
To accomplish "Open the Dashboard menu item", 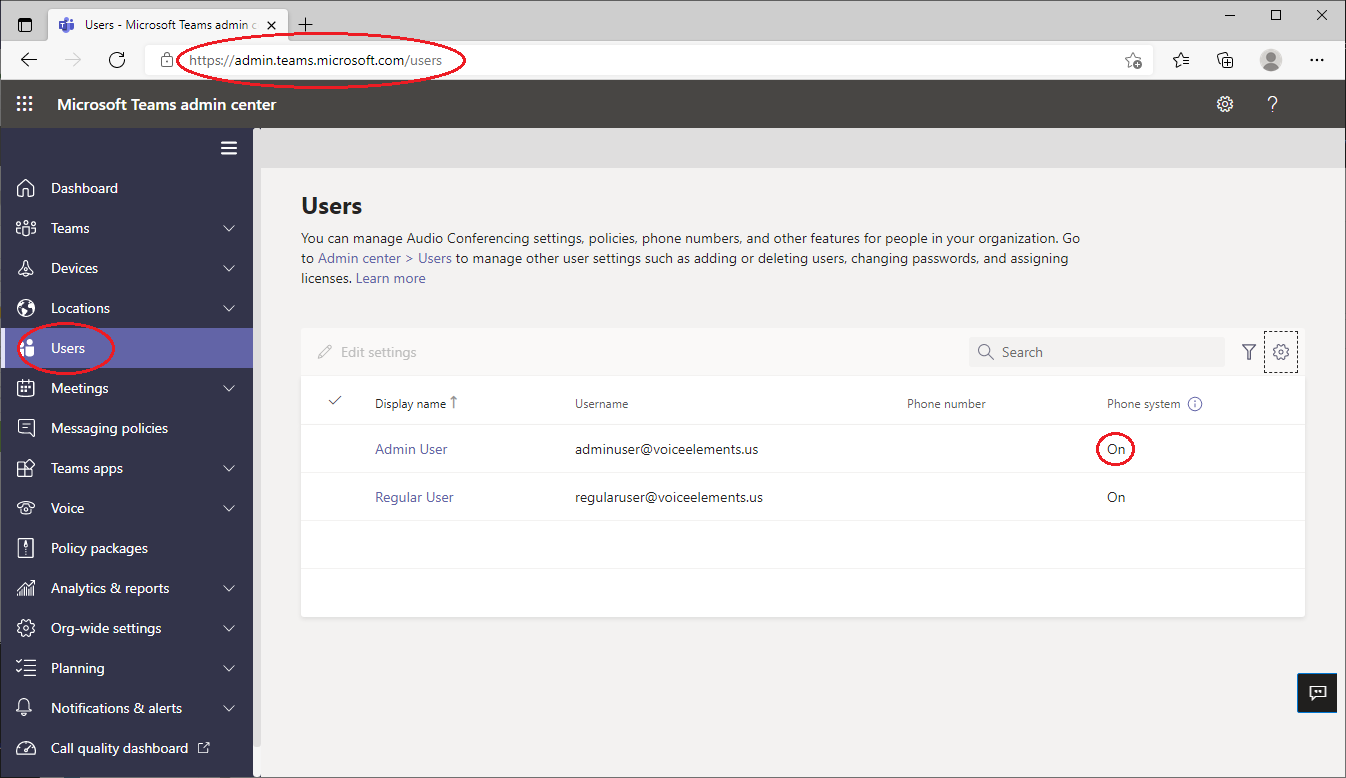I will [126, 188].
